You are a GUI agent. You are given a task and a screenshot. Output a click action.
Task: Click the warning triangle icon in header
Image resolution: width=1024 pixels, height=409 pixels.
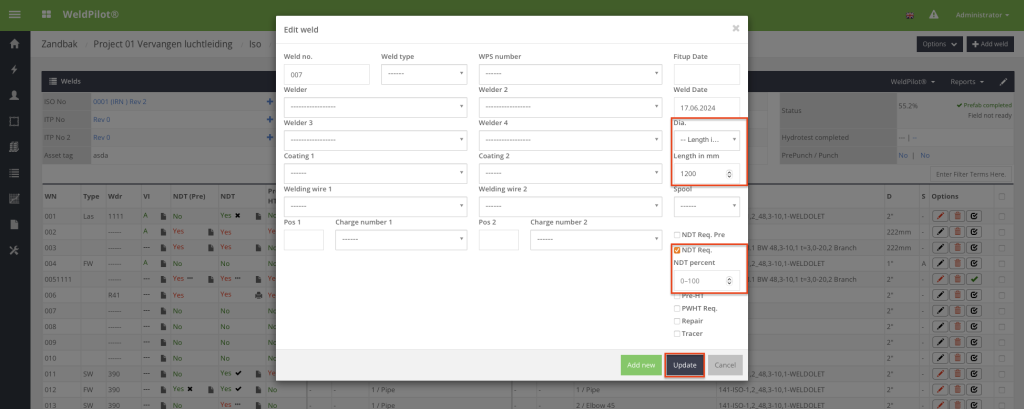pos(933,15)
